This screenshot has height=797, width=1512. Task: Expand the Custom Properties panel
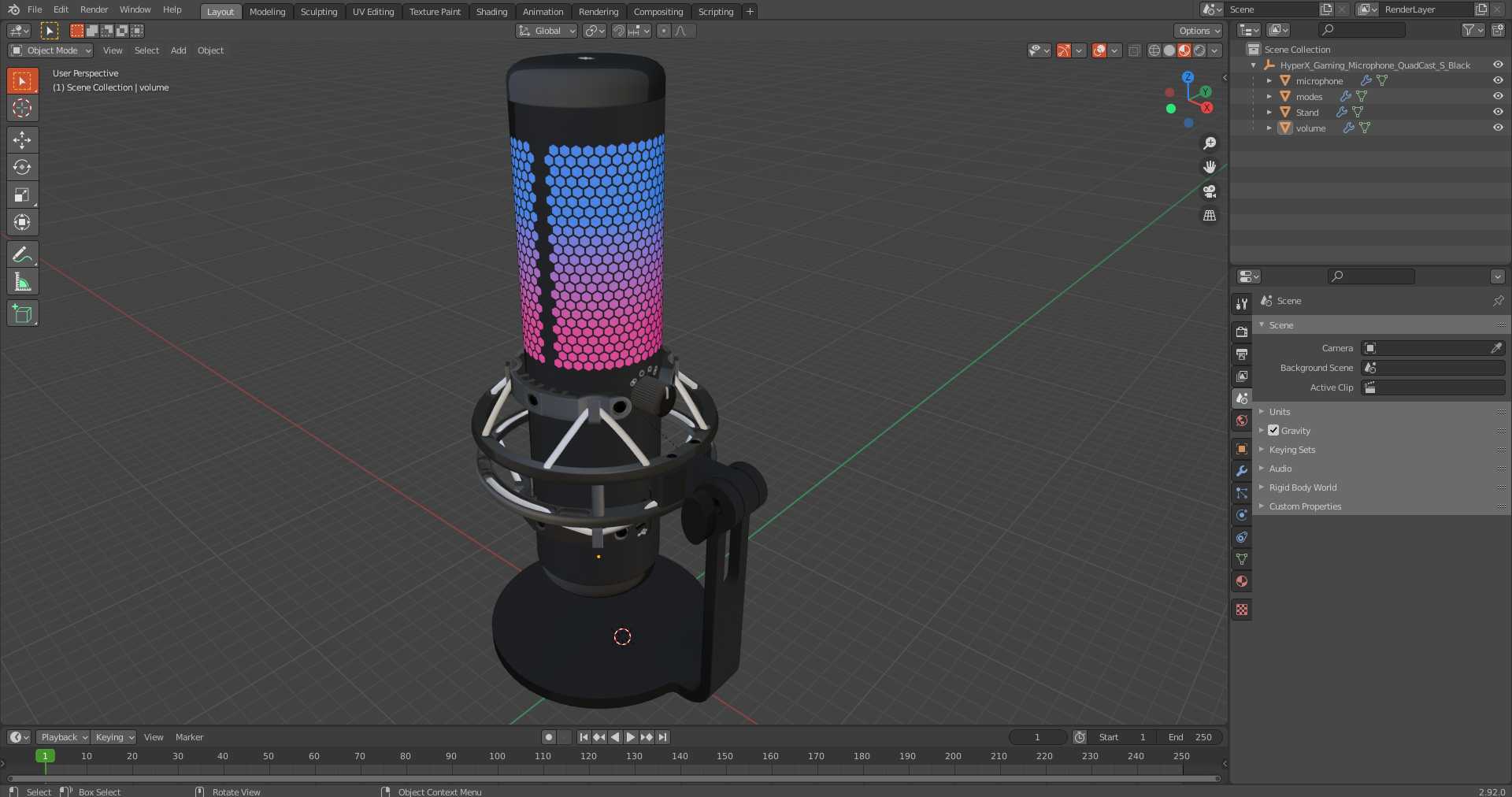tap(1304, 506)
